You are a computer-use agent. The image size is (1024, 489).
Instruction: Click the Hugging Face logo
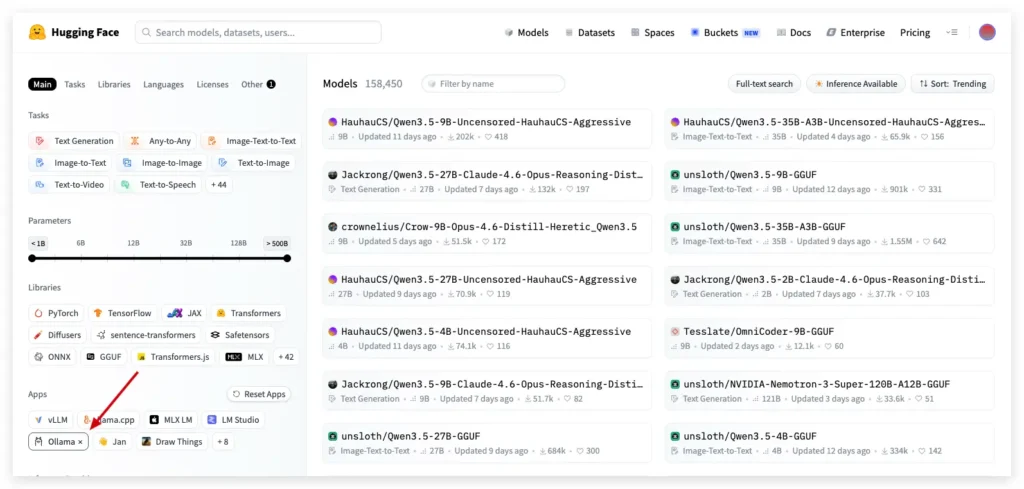tap(74, 32)
